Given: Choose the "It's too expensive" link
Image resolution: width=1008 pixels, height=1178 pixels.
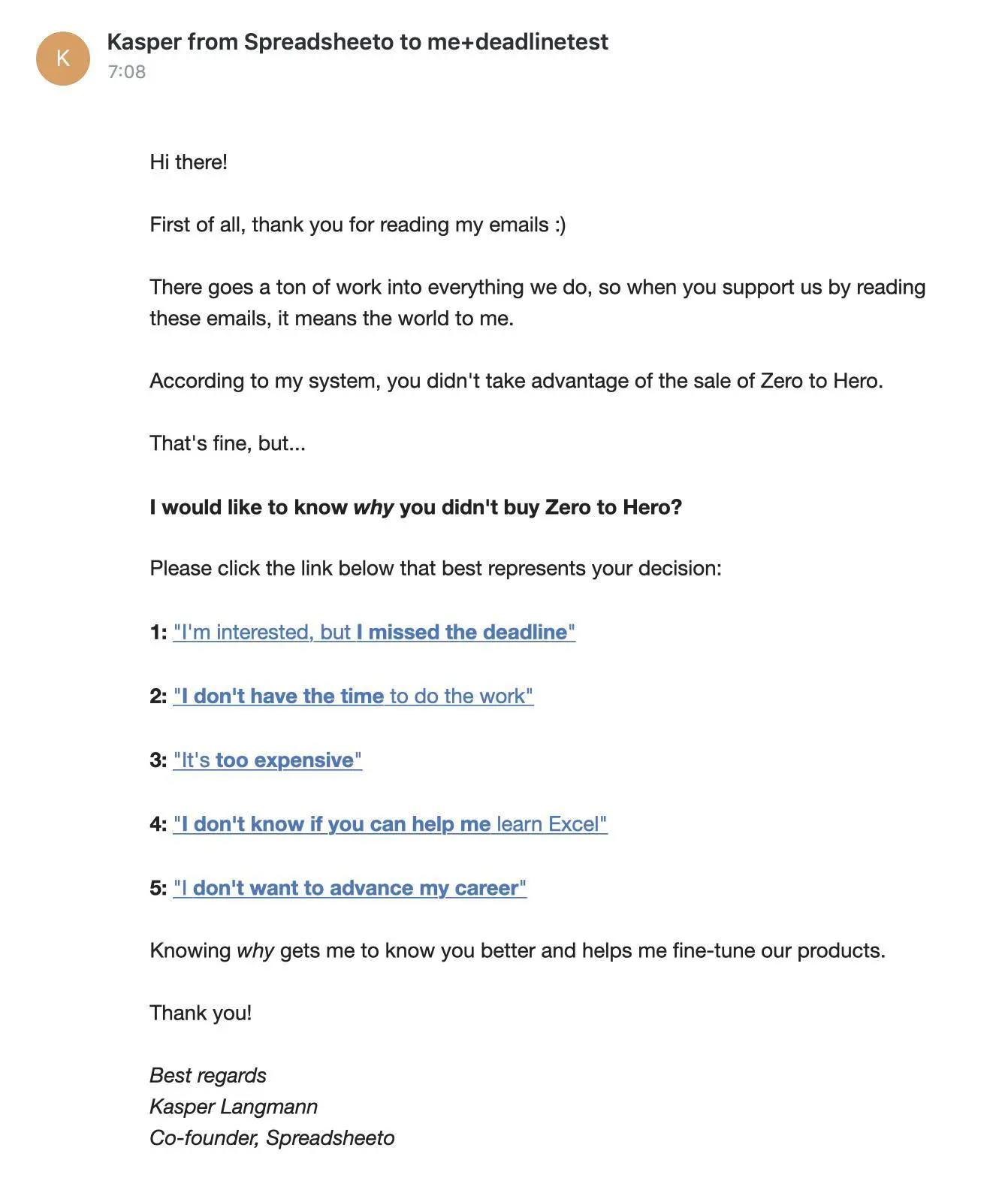Looking at the screenshot, I should [267, 760].
